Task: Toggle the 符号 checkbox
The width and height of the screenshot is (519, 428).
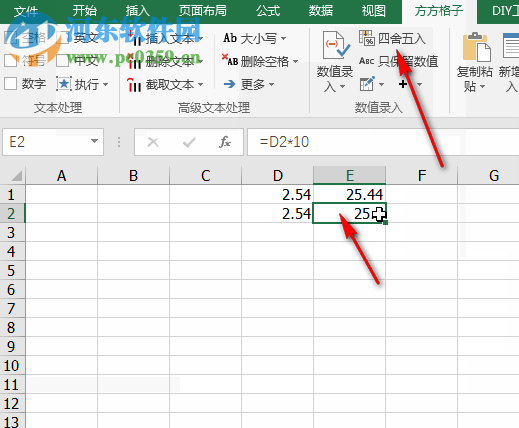Action: click(x=10, y=61)
